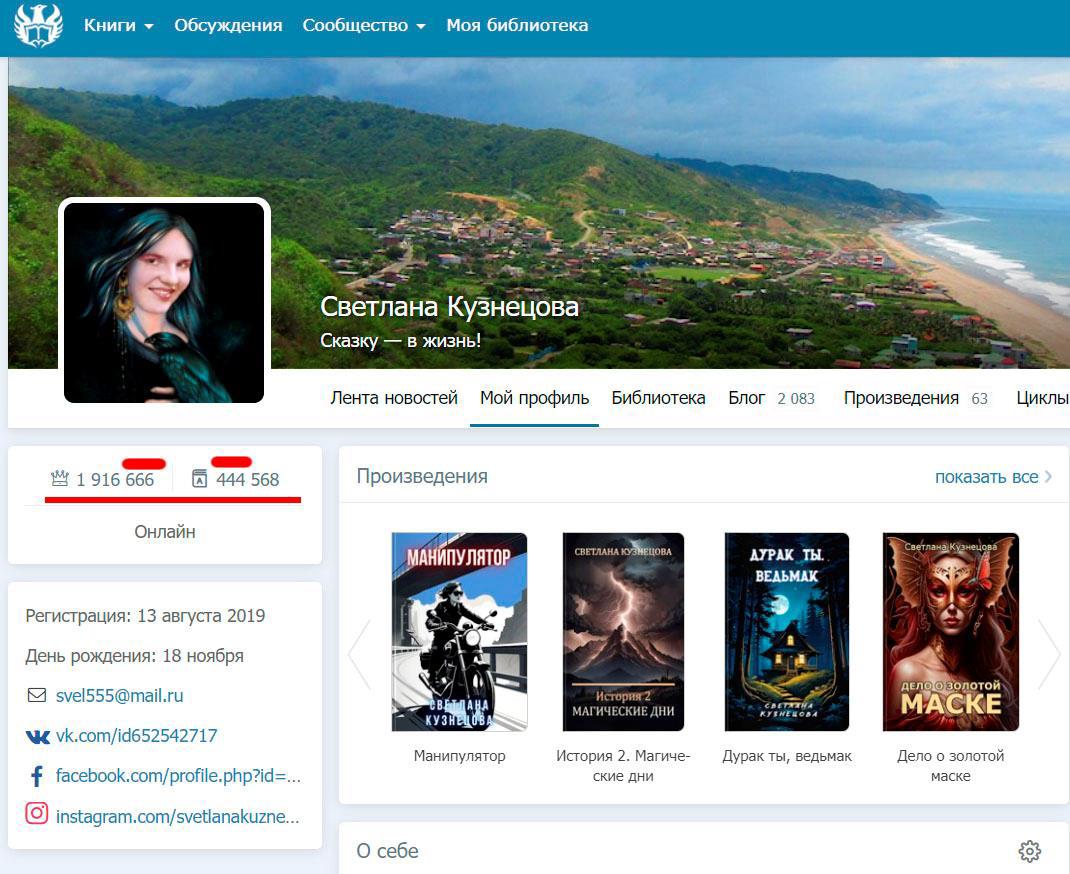Expand the Сообщество dropdown menu
The height and width of the screenshot is (874, 1070).
point(364,25)
